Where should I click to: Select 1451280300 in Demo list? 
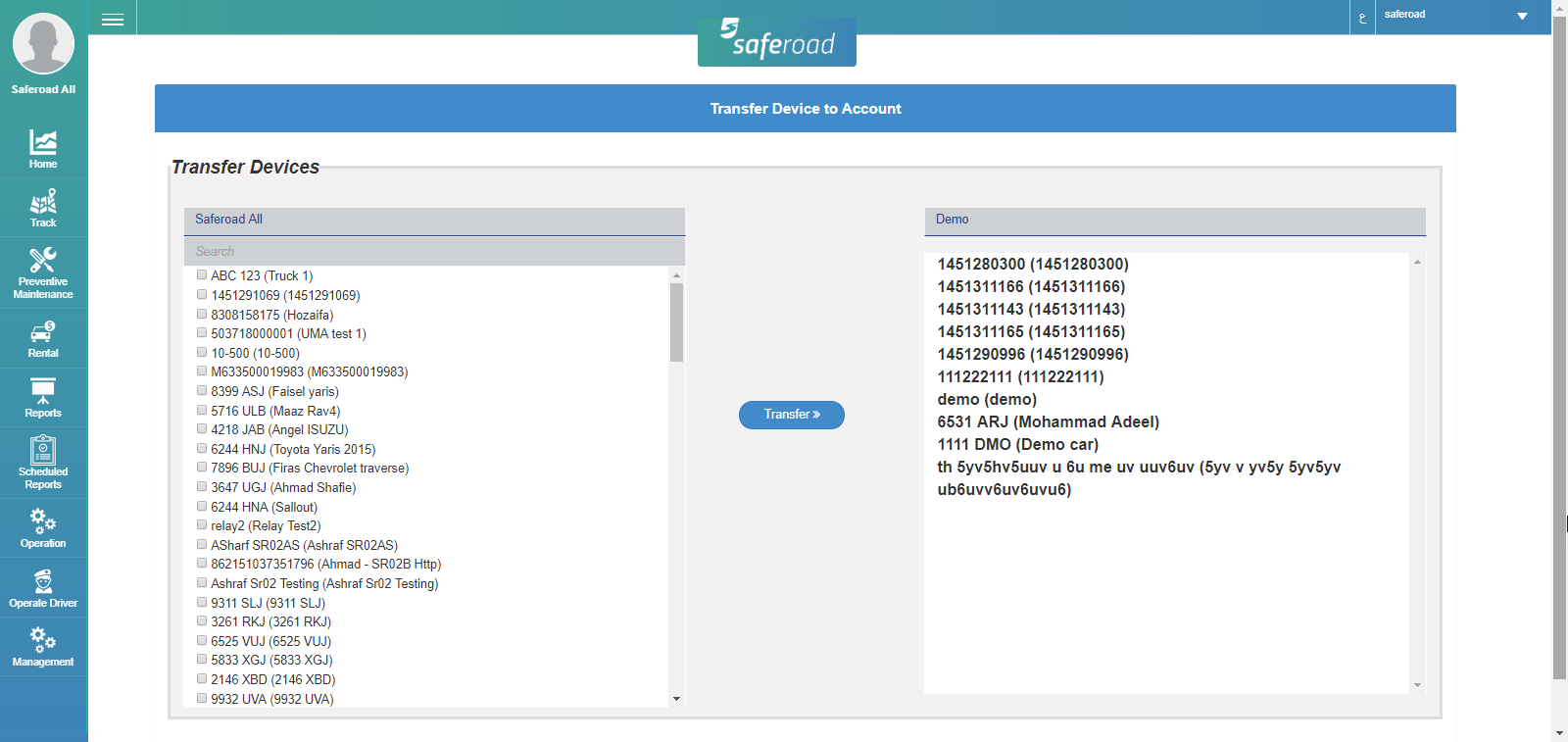coord(1033,264)
